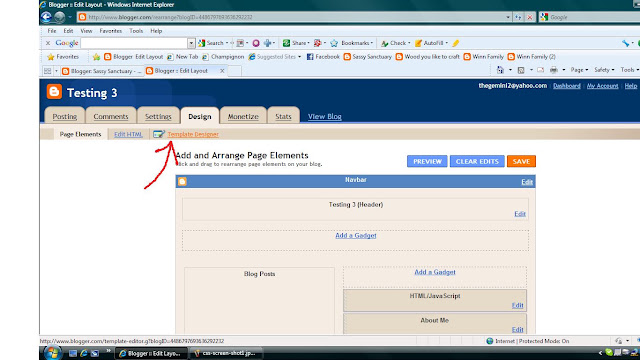Click the Facebook bookmark icon in Favorites bar

pyautogui.click(x=310, y=57)
